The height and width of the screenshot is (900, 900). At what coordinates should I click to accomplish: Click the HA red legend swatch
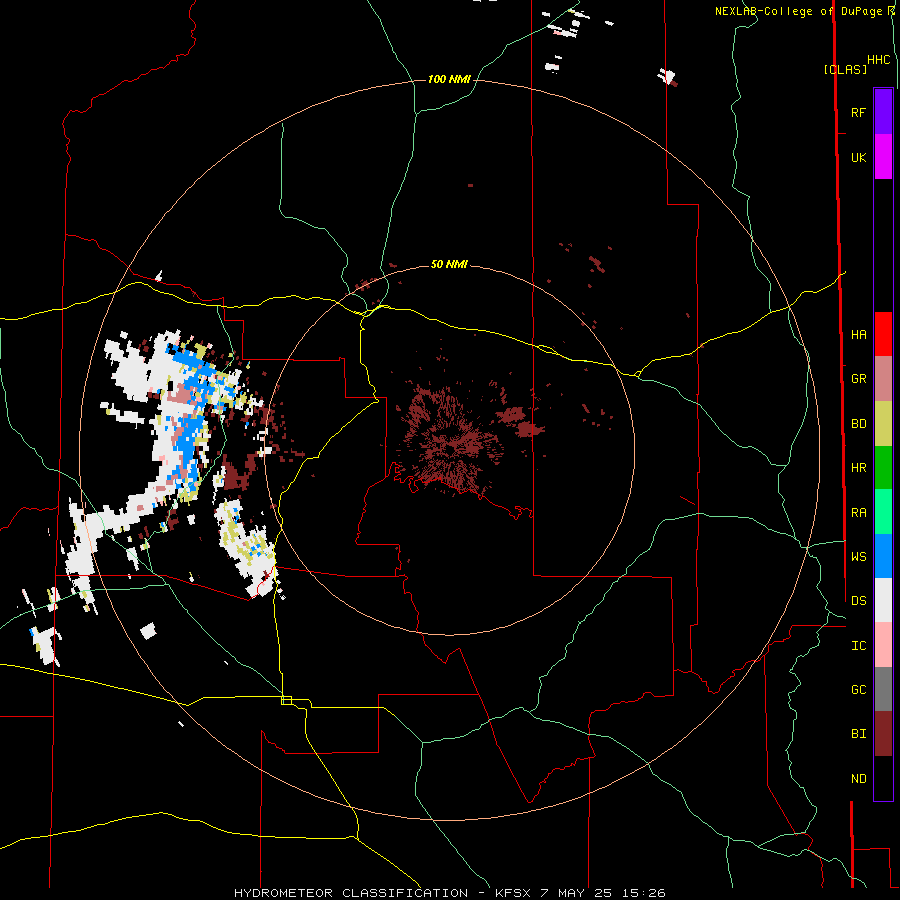click(x=883, y=334)
